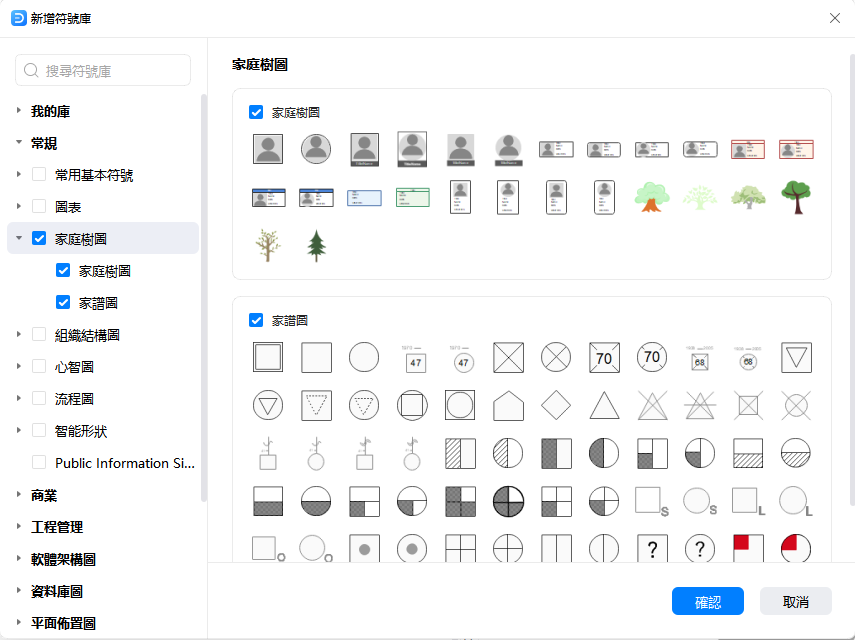Click the circular person avatar symbol
This screenshot has width=855, height=640.
tap(316, 149)
